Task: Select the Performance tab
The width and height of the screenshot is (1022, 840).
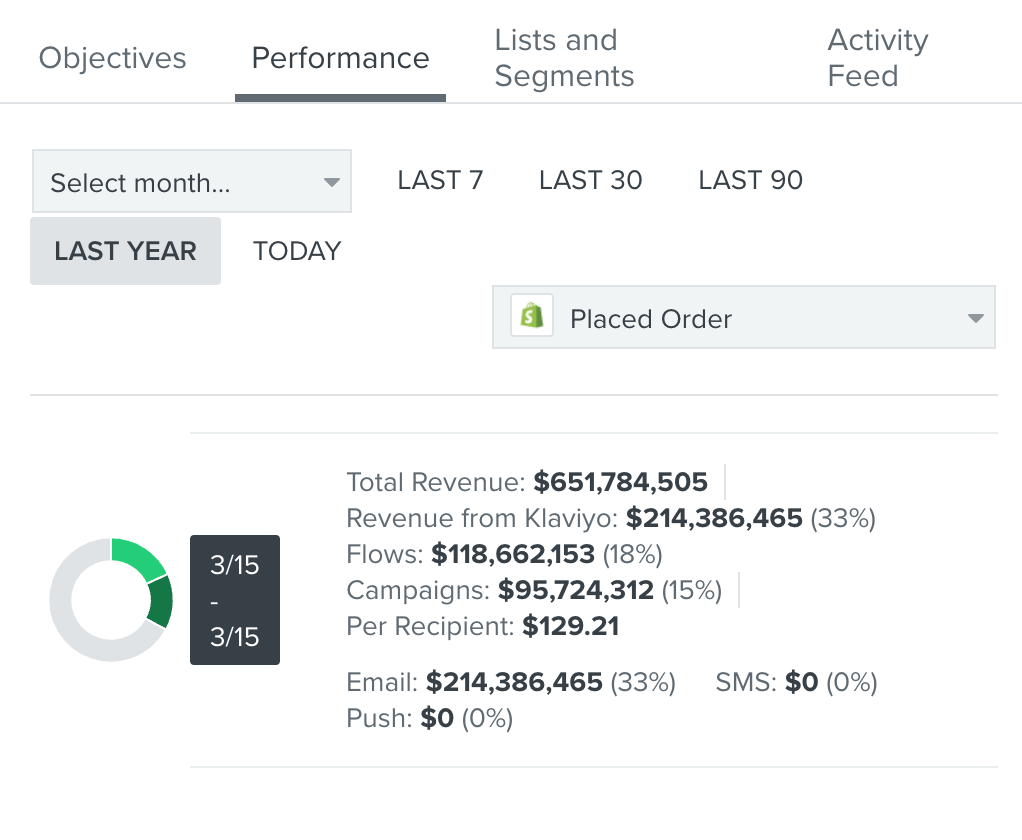Action: point(340,58)
